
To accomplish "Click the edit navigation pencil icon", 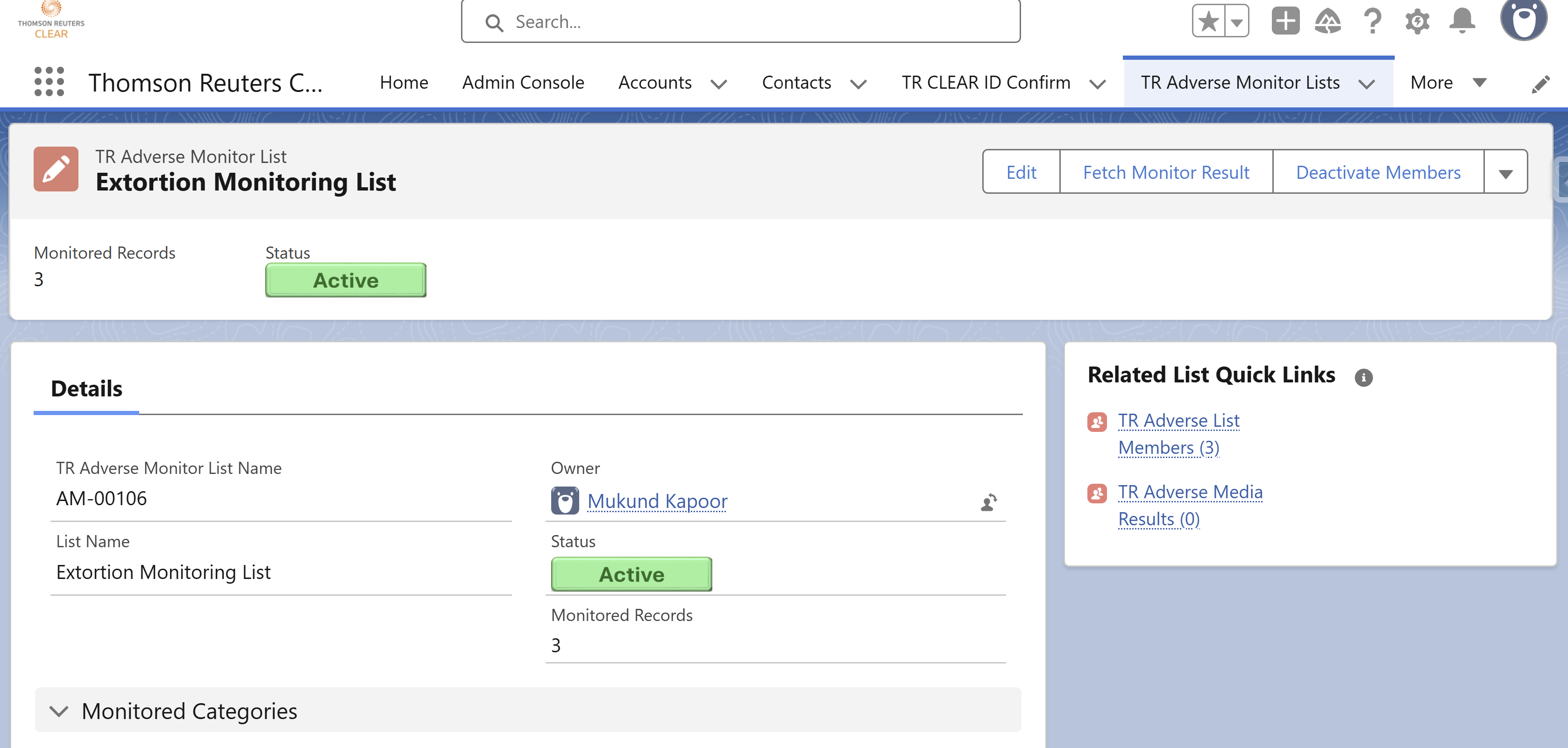I will [1541, 84].
